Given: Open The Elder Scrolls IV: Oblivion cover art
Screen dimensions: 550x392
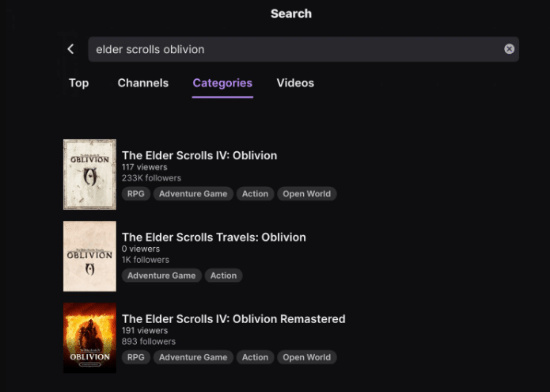Looking at the screenshot, I should (x=89, y=175).
